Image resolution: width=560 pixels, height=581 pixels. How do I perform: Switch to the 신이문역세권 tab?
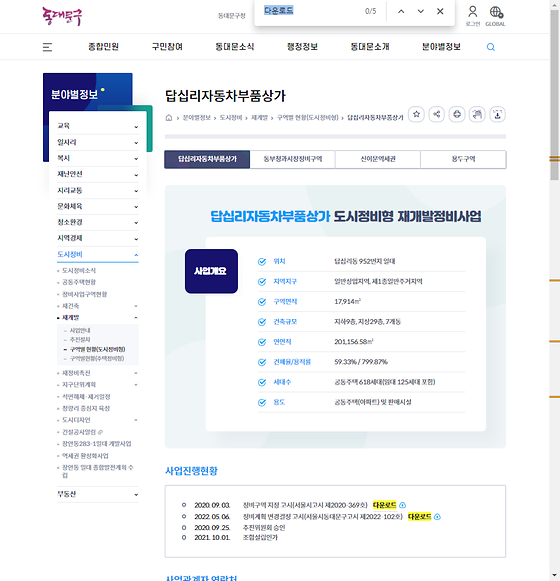378,159
